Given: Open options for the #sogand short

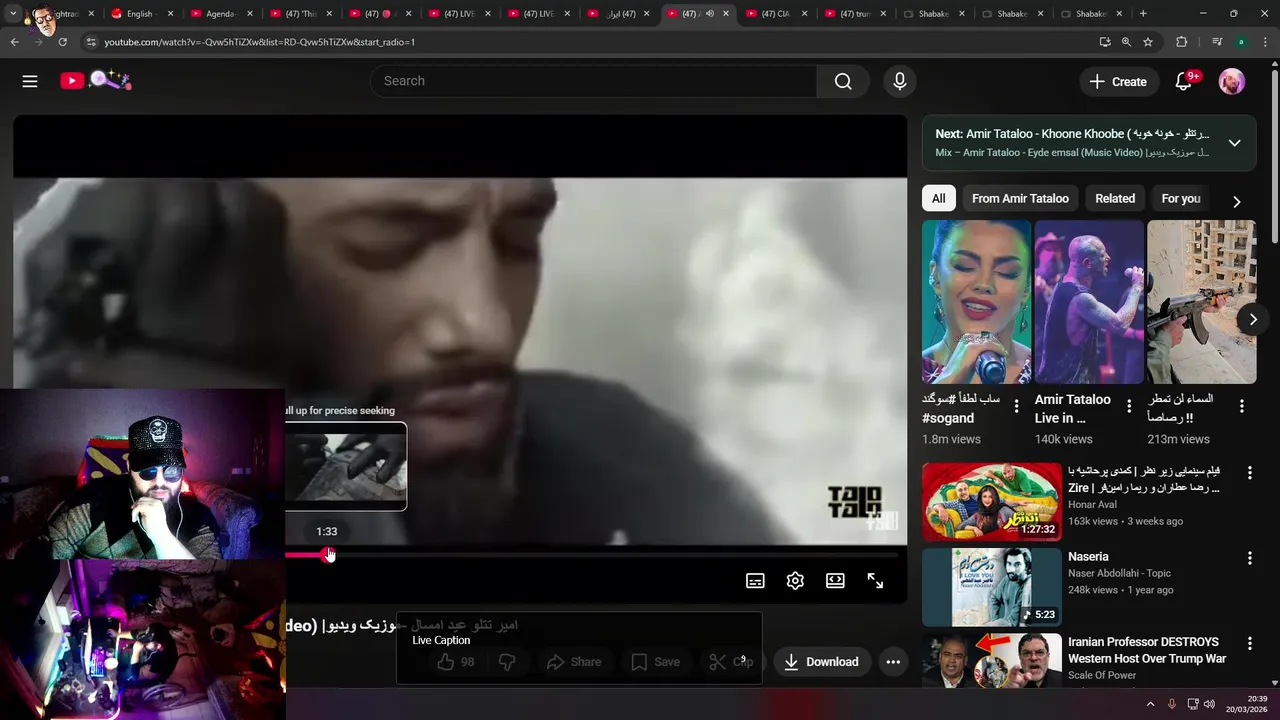Looking at the screenshot, I should (x=1016, y=406).
